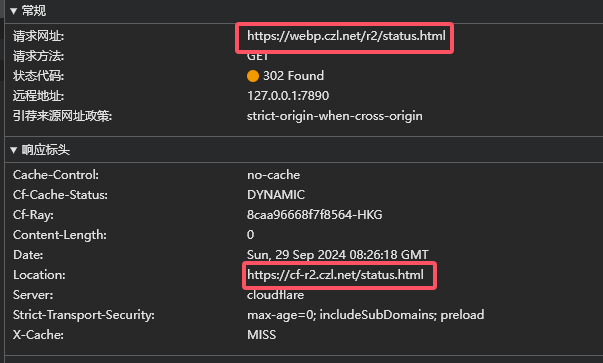603x363 pixels.
Task: Click the 请求方法 label
Action: (38, 57)
